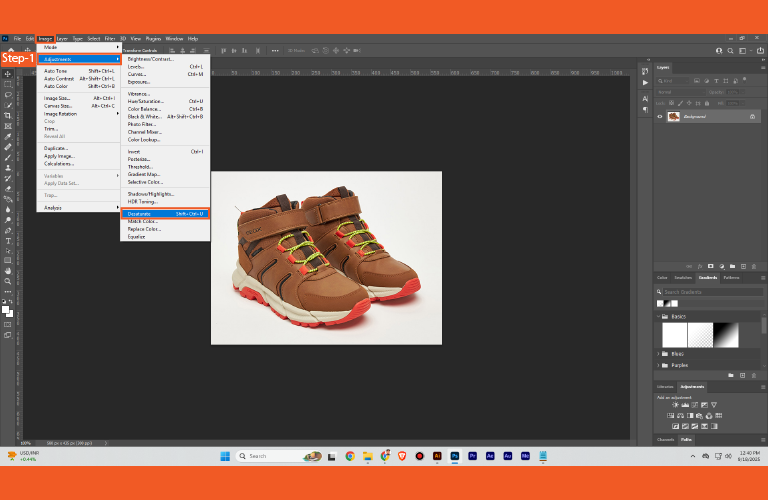Viewport: 768px width, 500px height.
Task: Select the Lasso tool
Action: click(8, 95)
